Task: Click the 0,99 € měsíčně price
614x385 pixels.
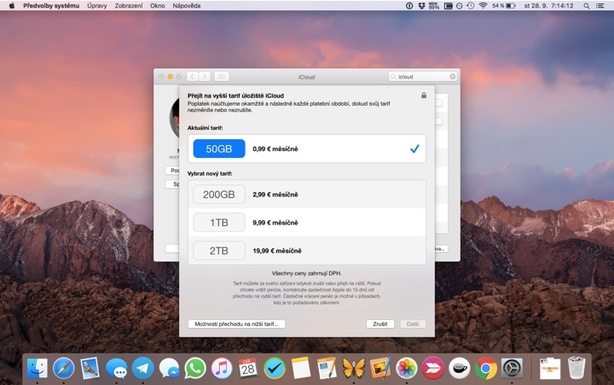Action: (x=275, y=149)
